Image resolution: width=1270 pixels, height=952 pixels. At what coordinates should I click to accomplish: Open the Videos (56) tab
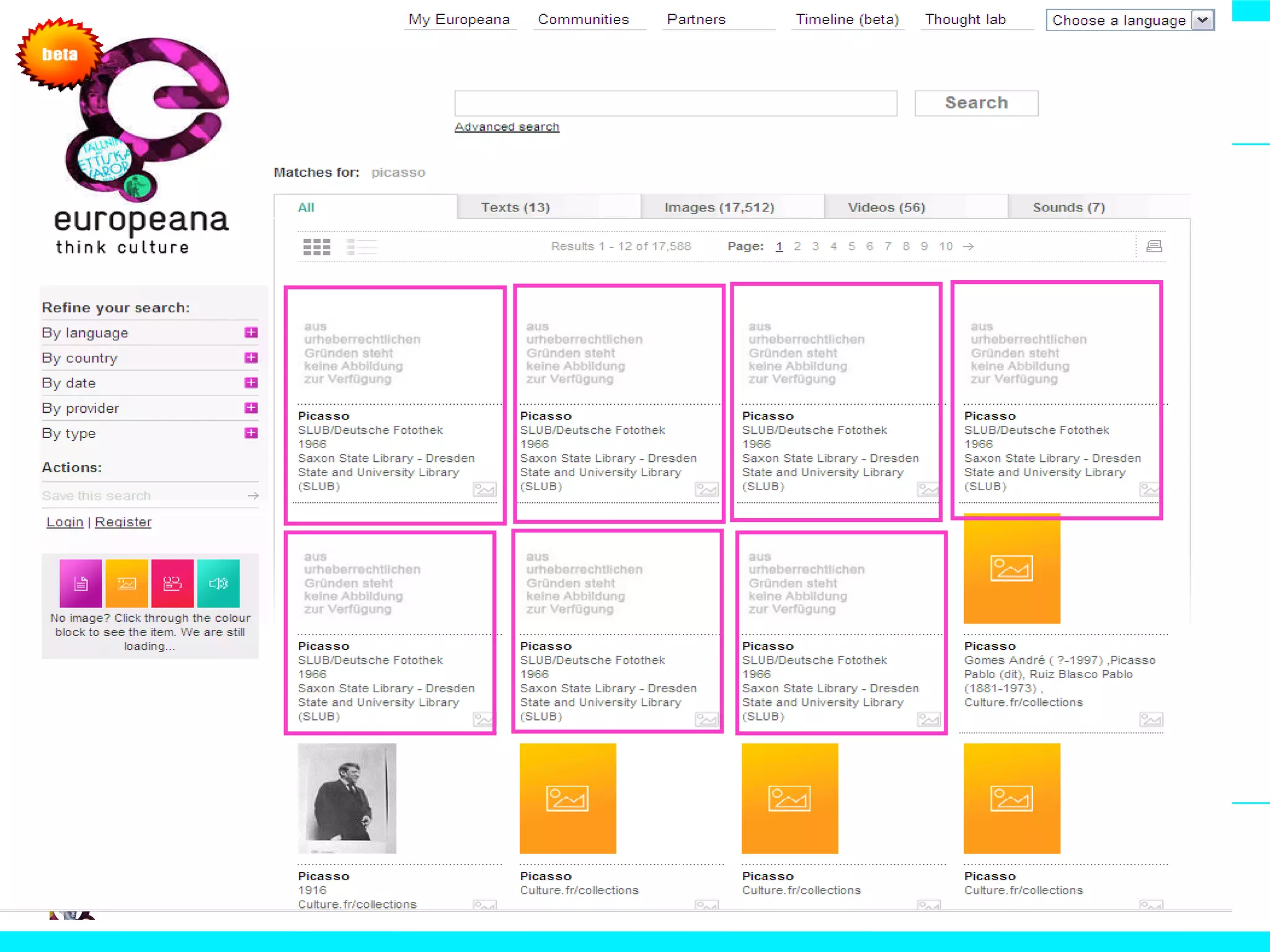[x=886, y=207]
